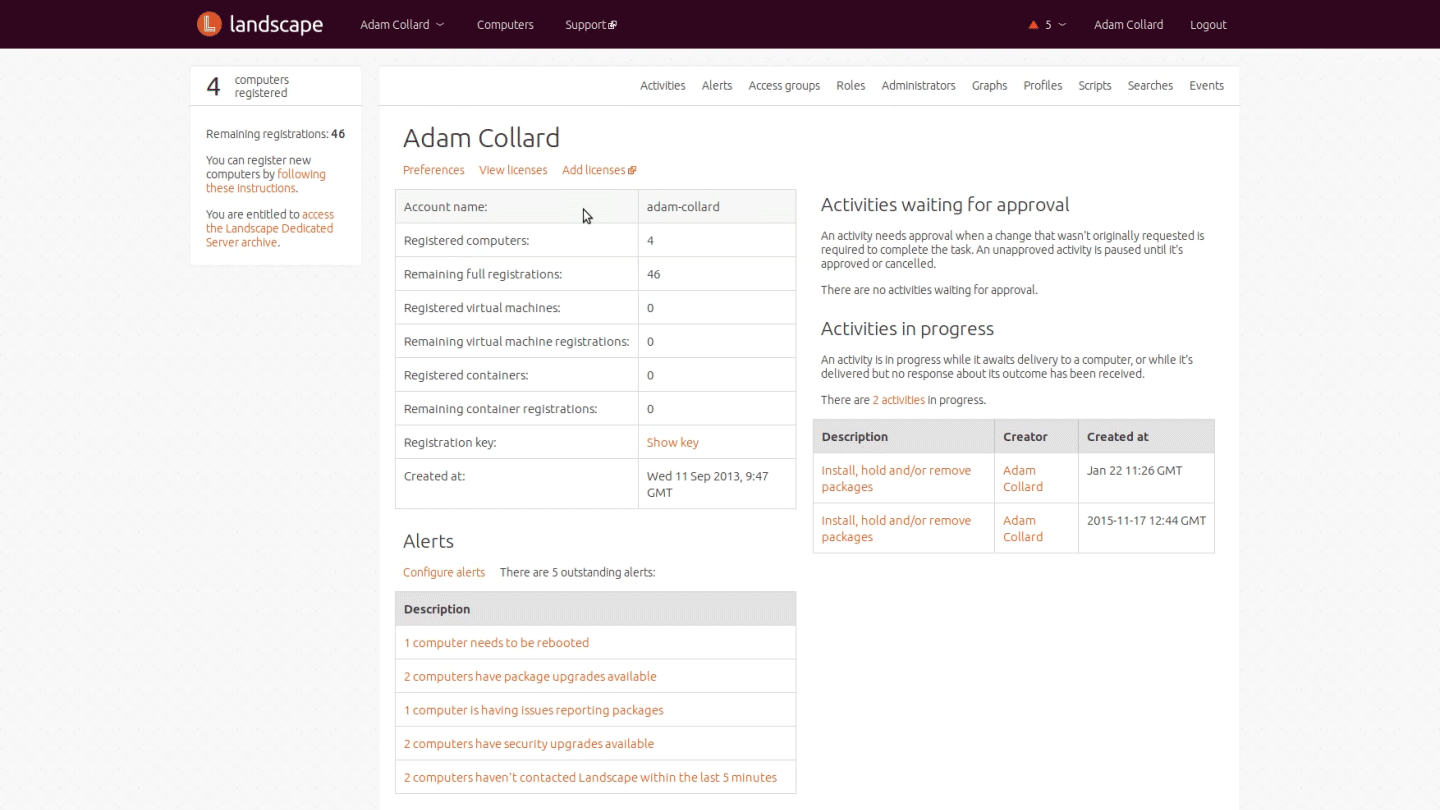Click the Landscape logo icon
The width and height of the screenshot is (1440, 810).
209,24
